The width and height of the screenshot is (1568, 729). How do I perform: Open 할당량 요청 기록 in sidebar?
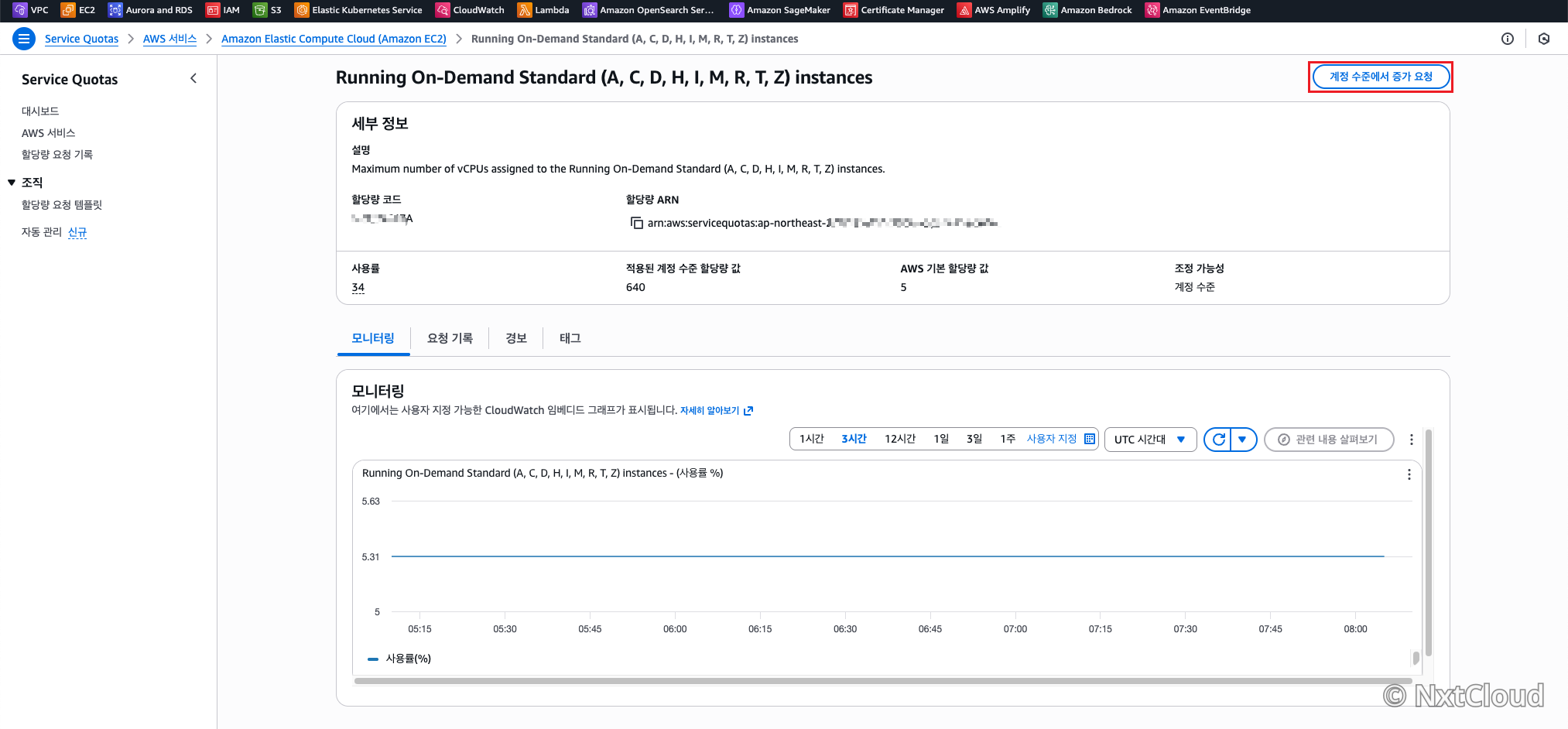57,155
